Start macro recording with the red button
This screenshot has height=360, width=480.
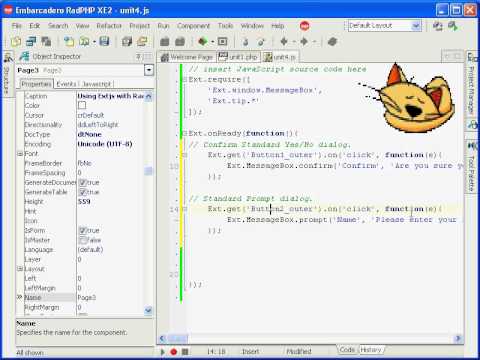(174, 351)
